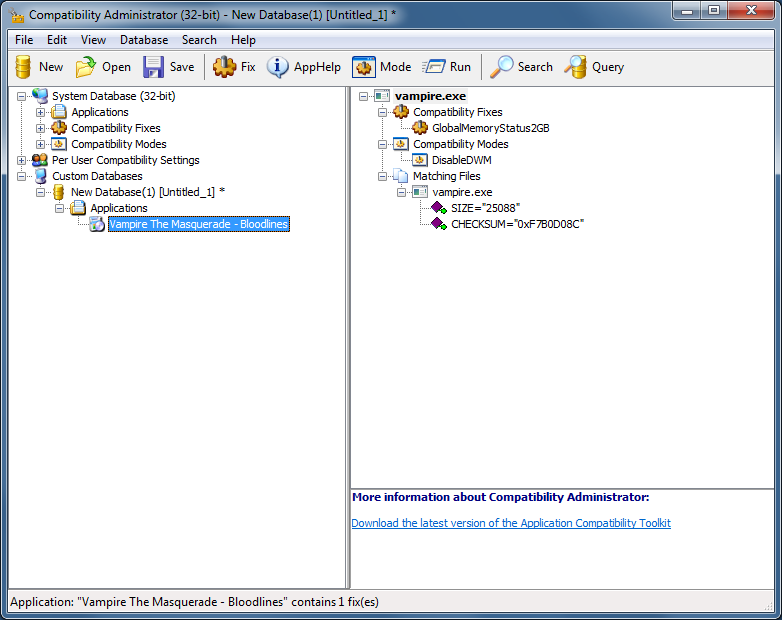Click the title bar application icon
This screenshot has width=782, height=620.
pyautogui.click(x=16, y=15)
